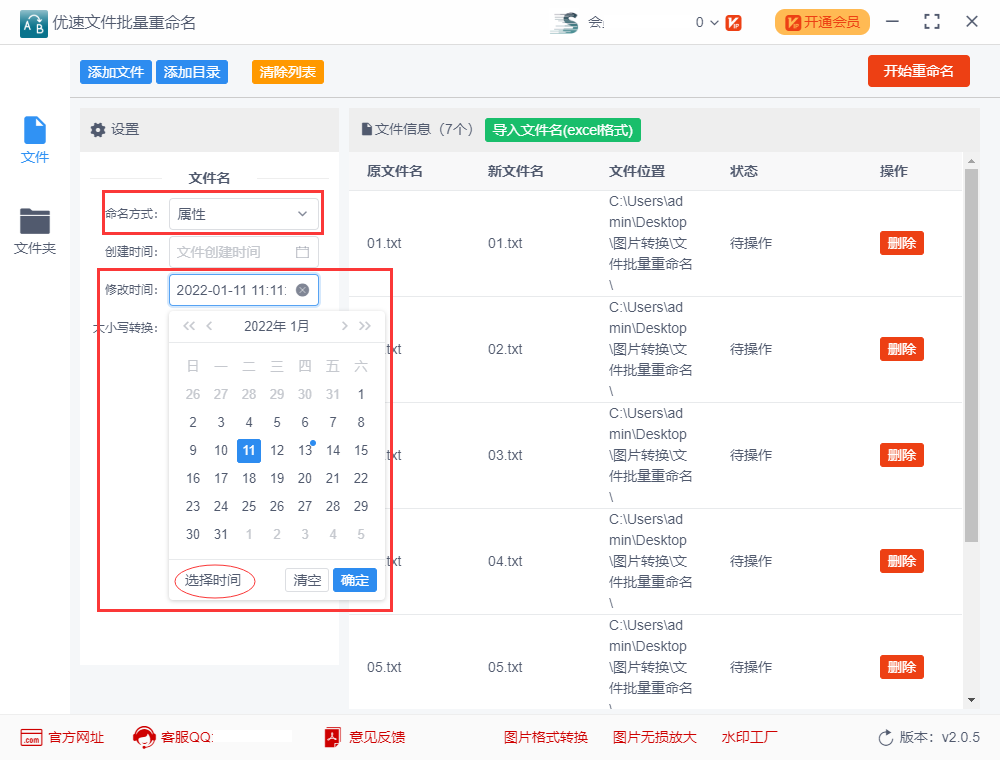Click the 设置 gear icon

point(98,131)
